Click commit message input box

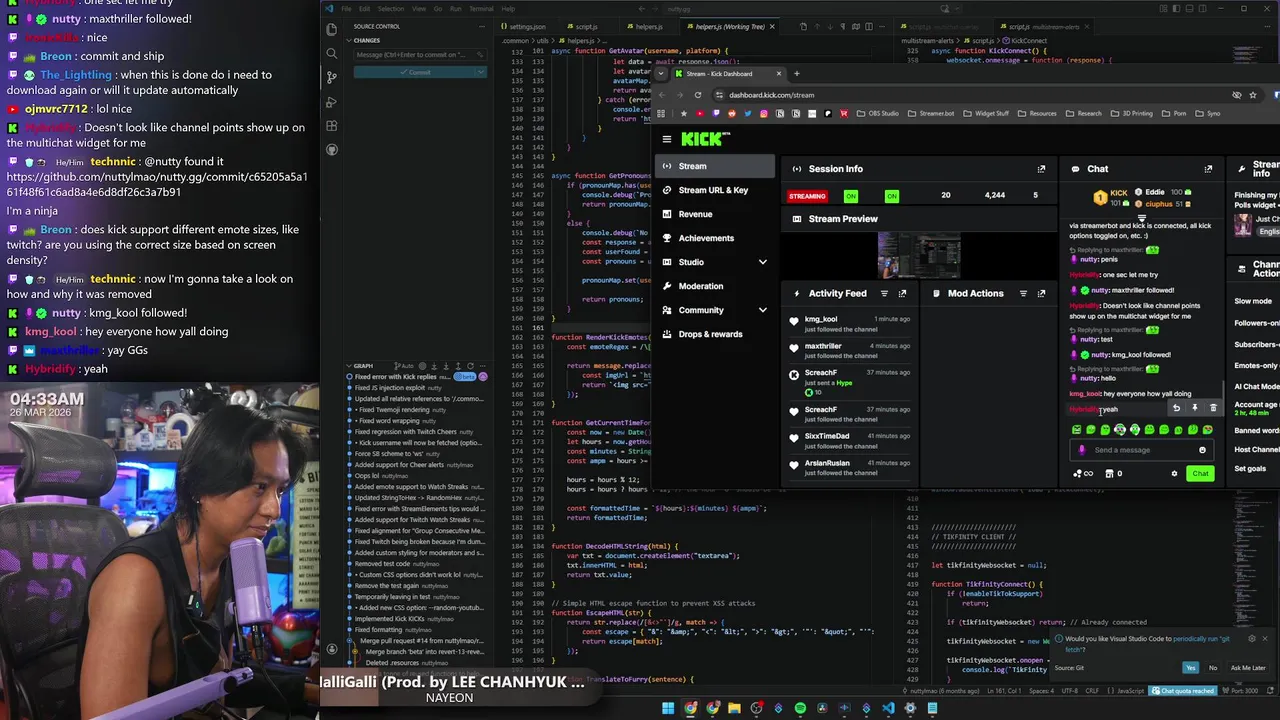pos(420,55)
